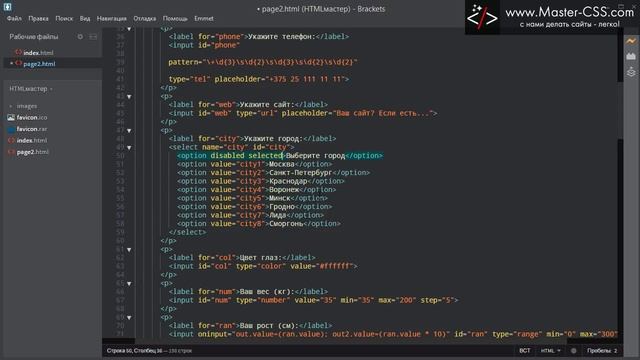Click the Brackets app icon in title bar

(7, 6)
